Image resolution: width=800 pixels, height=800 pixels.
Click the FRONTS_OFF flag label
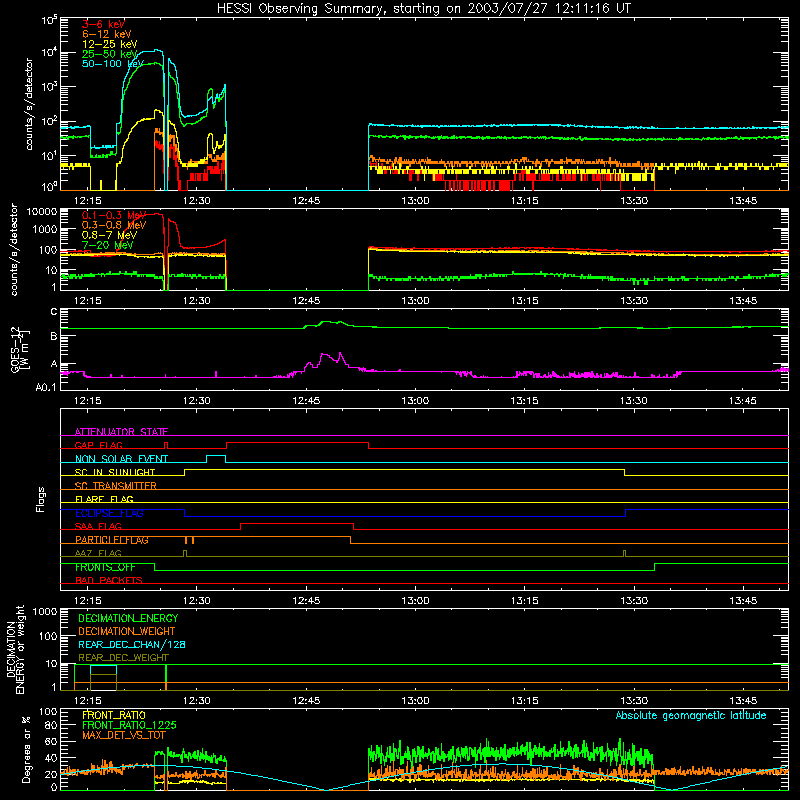pos(105,567)
